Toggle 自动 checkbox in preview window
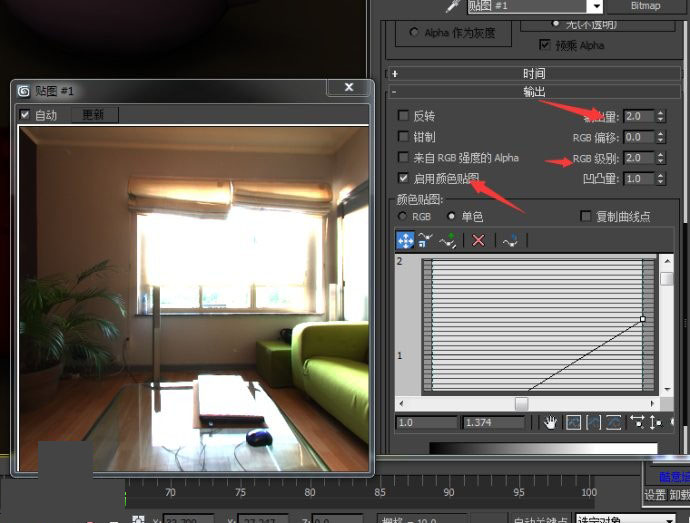This screenshot has height=523, width=690. (x=25, y=115)
